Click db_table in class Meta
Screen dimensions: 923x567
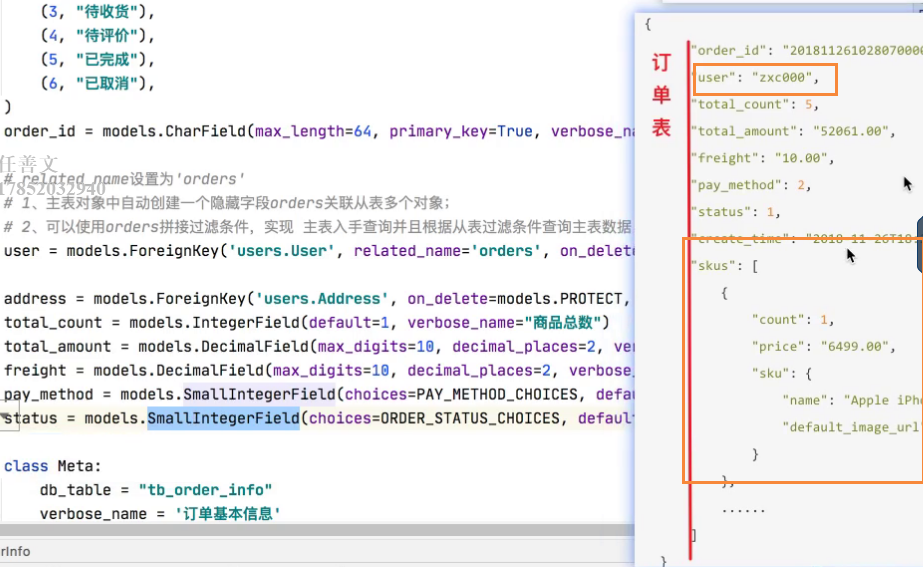[x=75, y=490]
